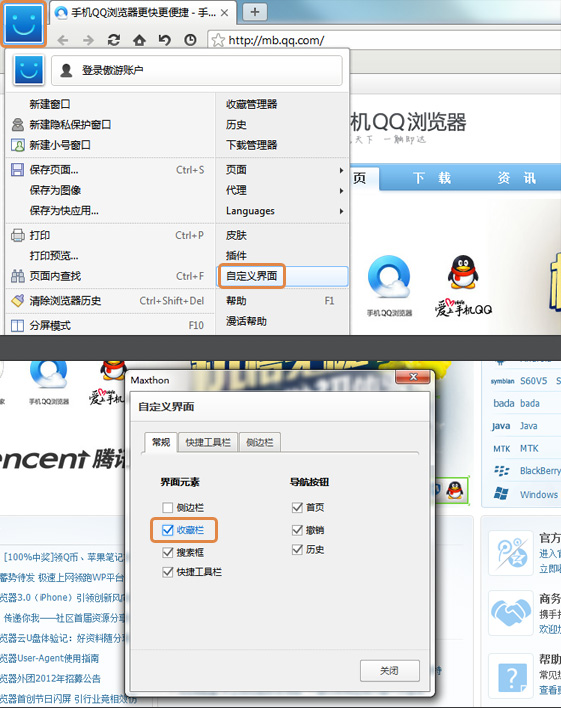Click the 关闭 button in dialog
The image size is (561, 708).
[389, 671]
